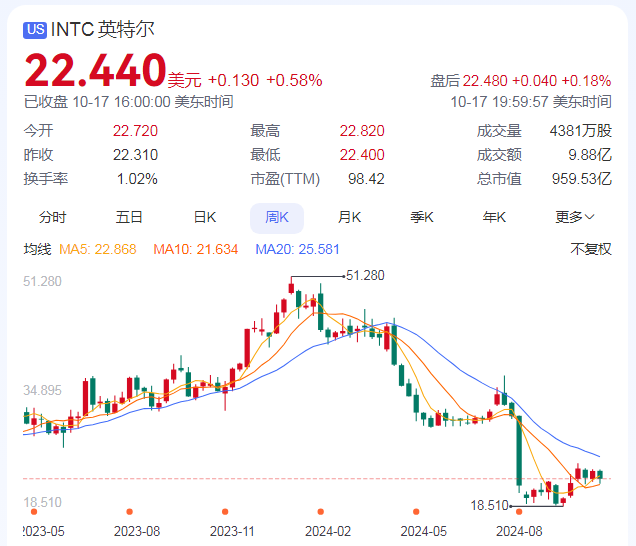Switch to the 月K monthly tab
This screenshot has height=546, width=636.
click(x=349, y=218)
